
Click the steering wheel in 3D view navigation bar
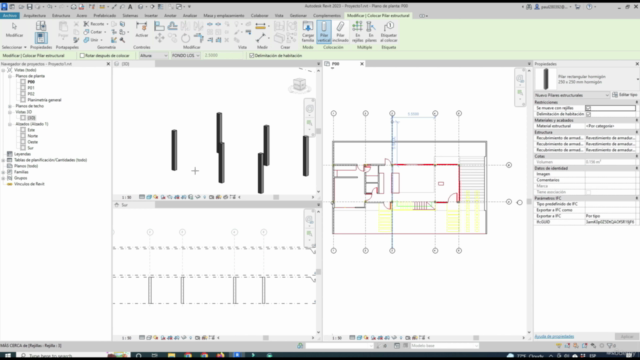point(310,109)
